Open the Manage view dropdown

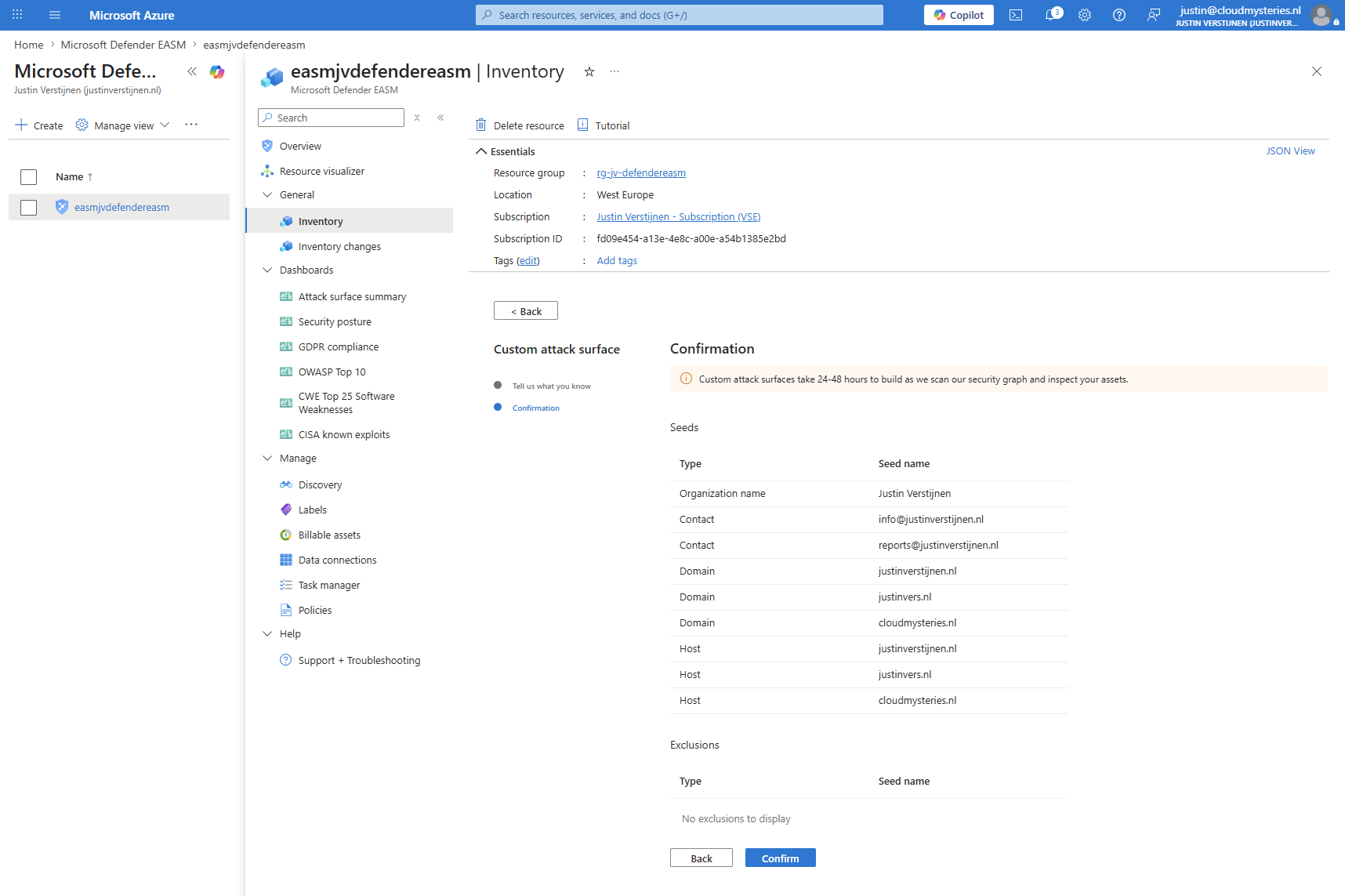[123, 125]
